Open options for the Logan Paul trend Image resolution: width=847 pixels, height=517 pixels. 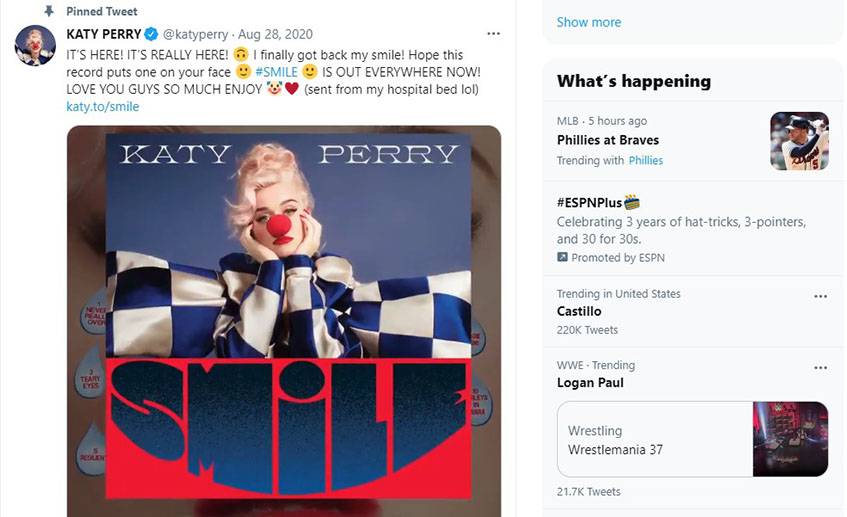820,367
